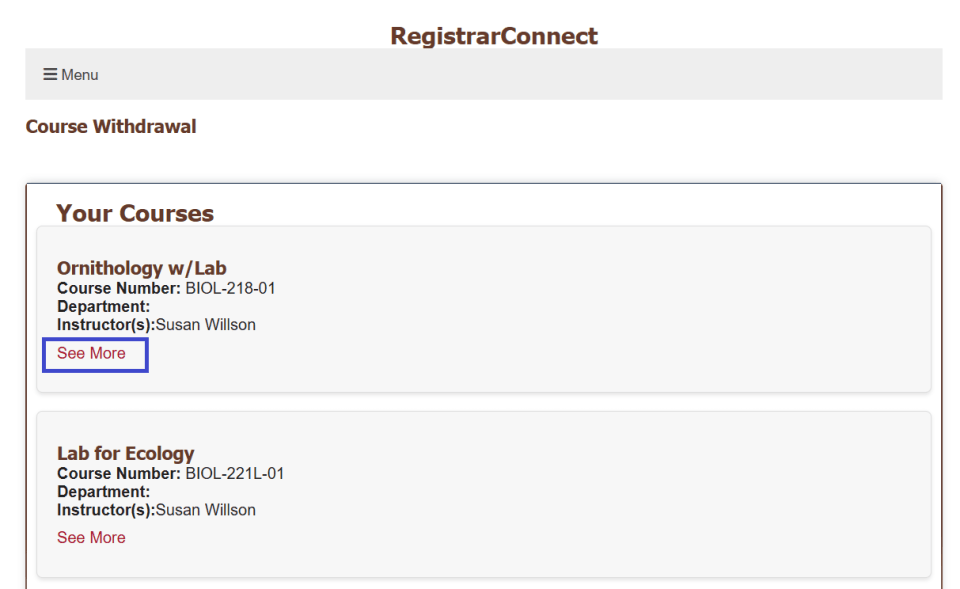The height and width of the screenshot is (589, 960).
Task: Expand See More under Ornithology w/Lab
Action: (92, 353)
